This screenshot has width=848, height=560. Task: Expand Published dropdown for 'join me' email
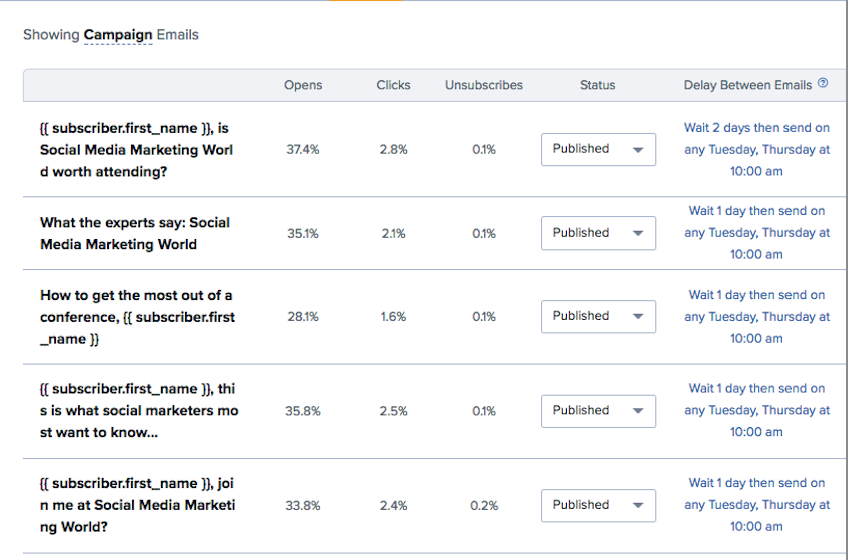(x=598, y=505)
